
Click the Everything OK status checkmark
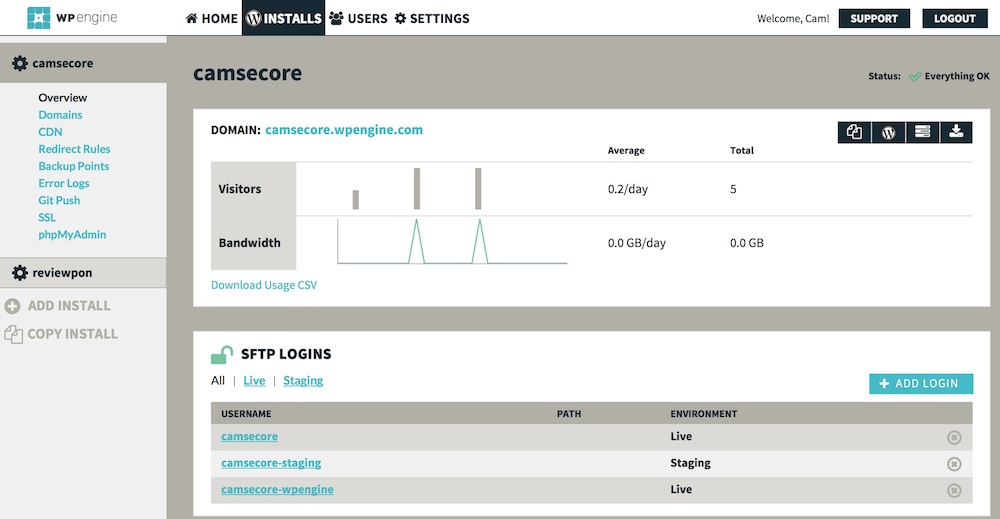[x=915, y=77]
